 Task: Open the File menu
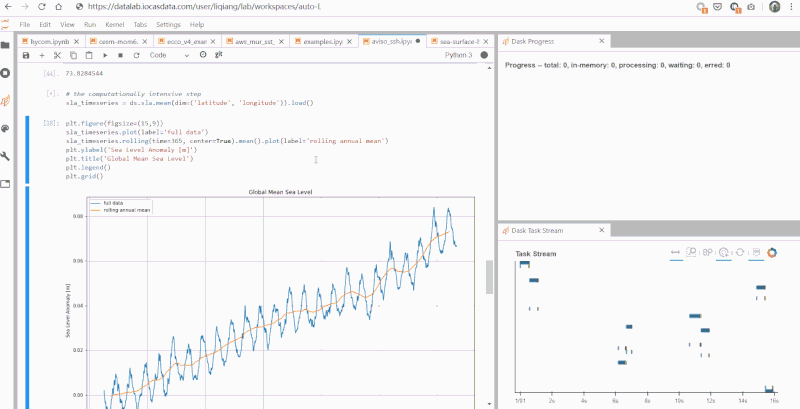[x=24, y=24]
